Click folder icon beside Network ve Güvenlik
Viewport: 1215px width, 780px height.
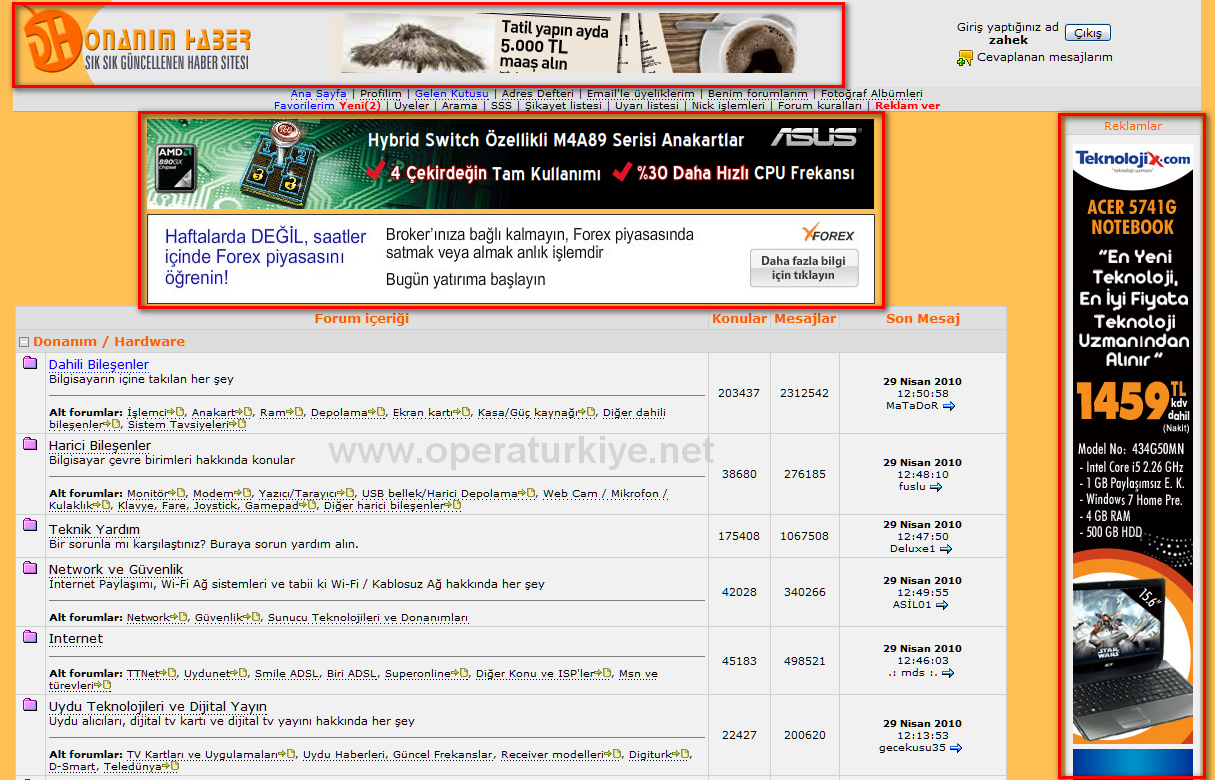coord(30,567)
